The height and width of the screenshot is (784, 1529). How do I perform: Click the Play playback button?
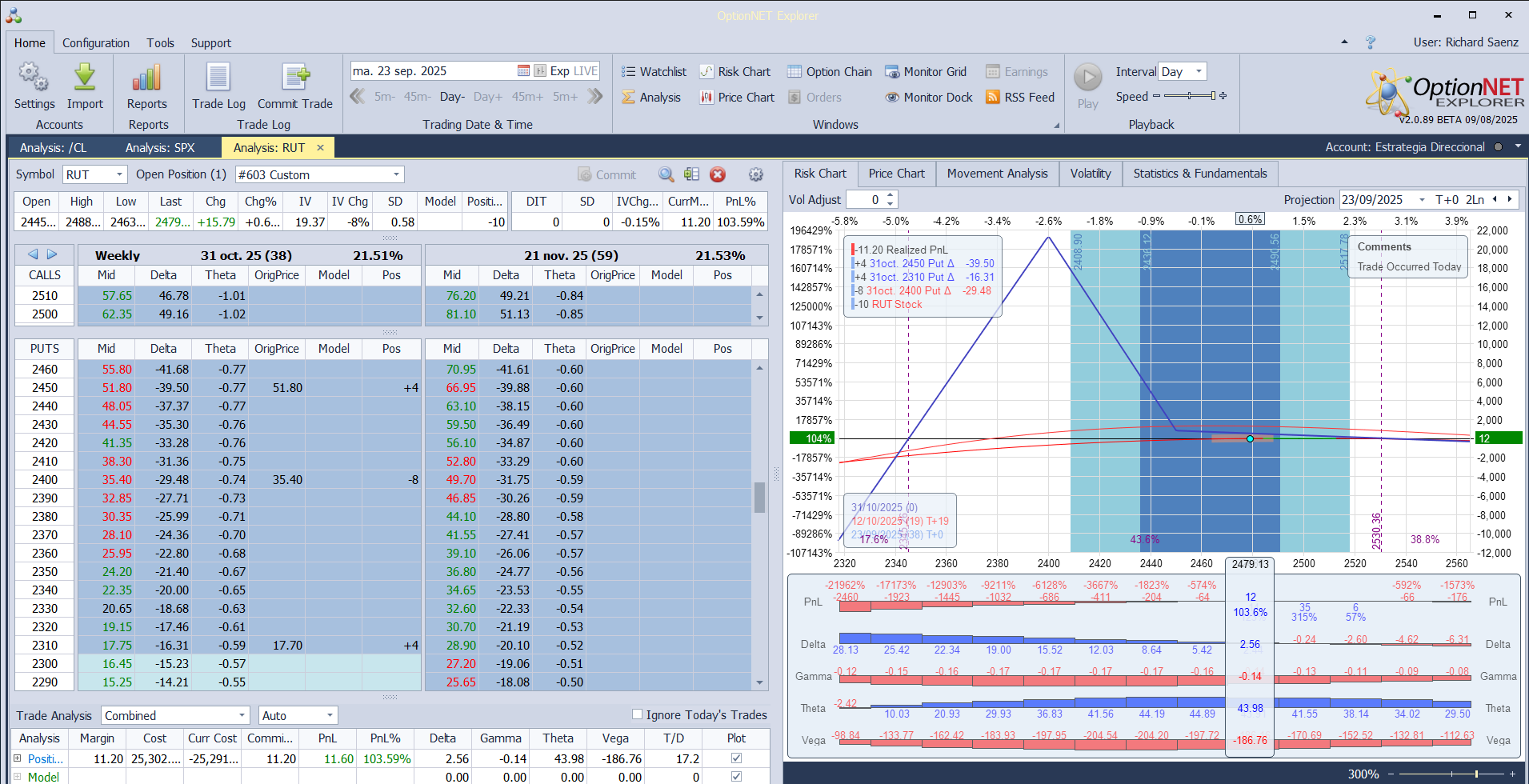[1087, 86]
